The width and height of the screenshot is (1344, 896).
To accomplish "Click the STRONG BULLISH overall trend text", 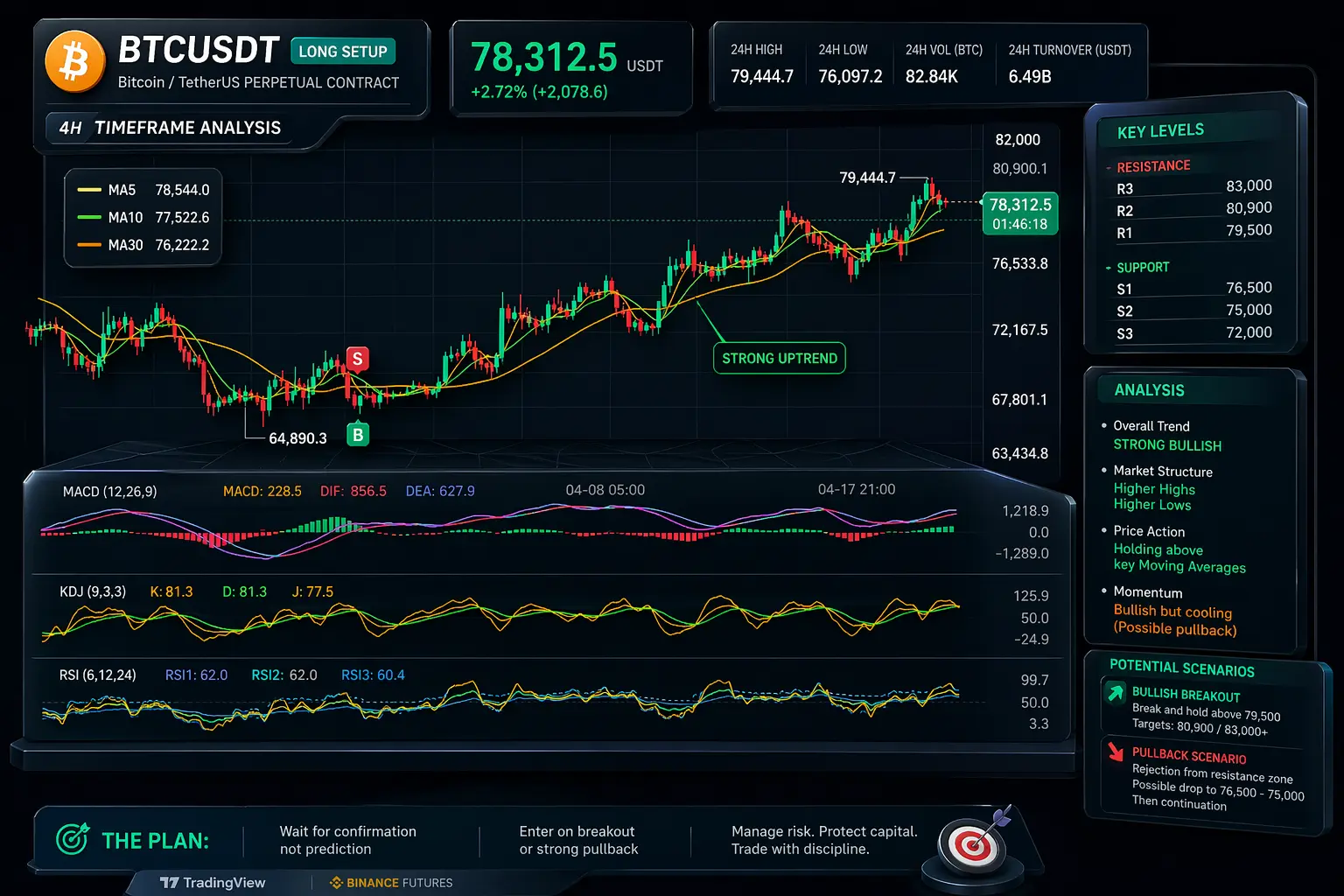I will 1167,445.
